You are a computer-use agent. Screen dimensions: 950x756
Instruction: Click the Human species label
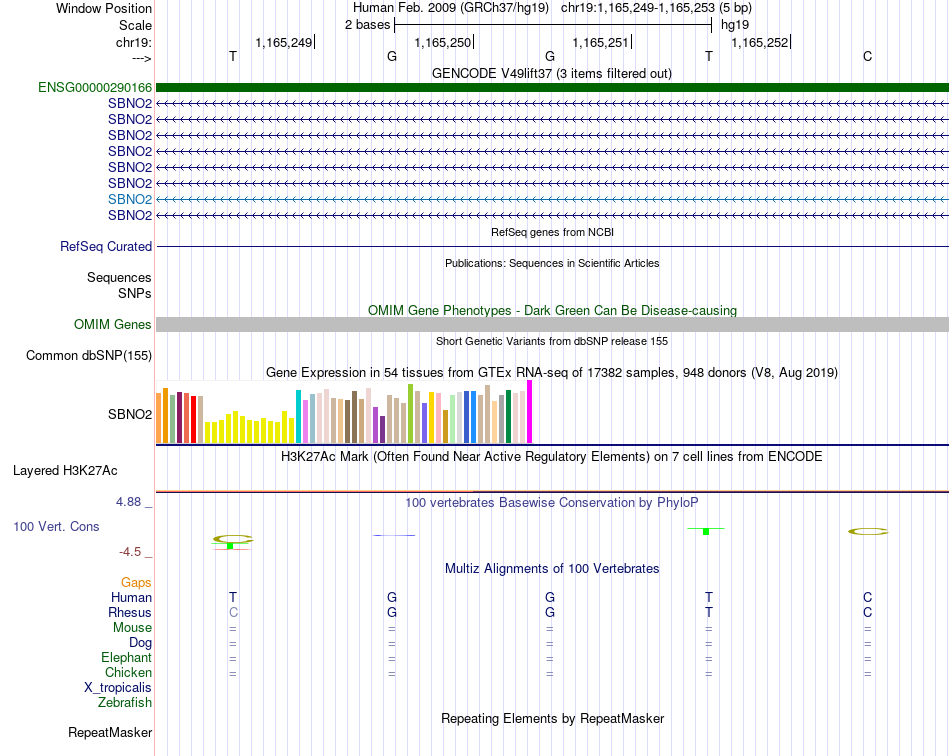coord(131,597)
